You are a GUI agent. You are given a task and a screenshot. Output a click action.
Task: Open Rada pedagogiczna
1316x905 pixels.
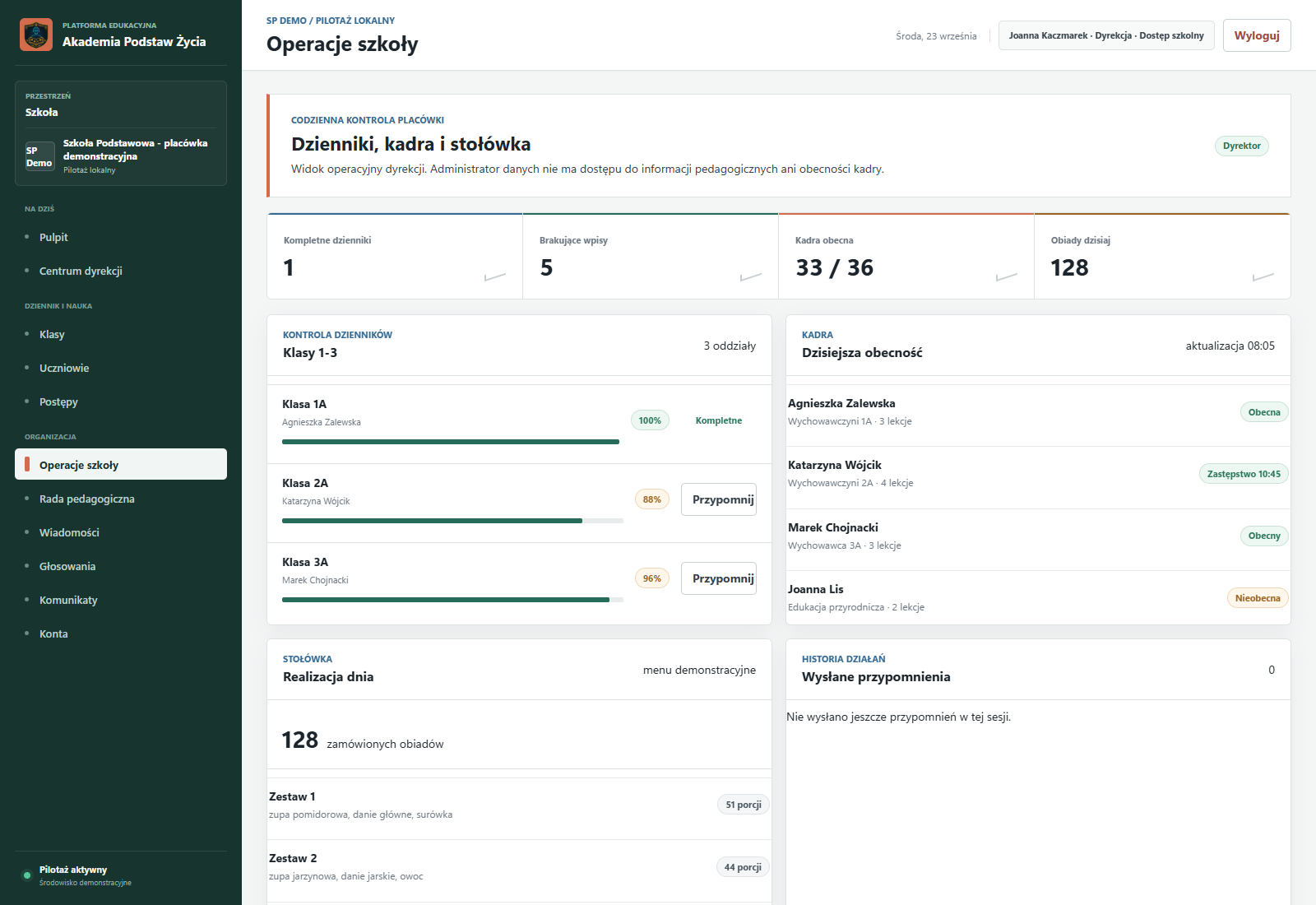point(121,499)
